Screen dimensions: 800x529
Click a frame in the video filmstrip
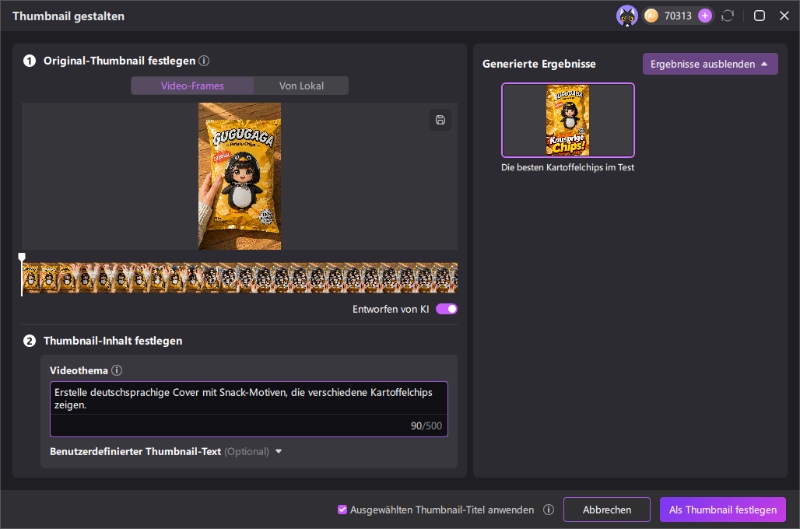[240, 278]
